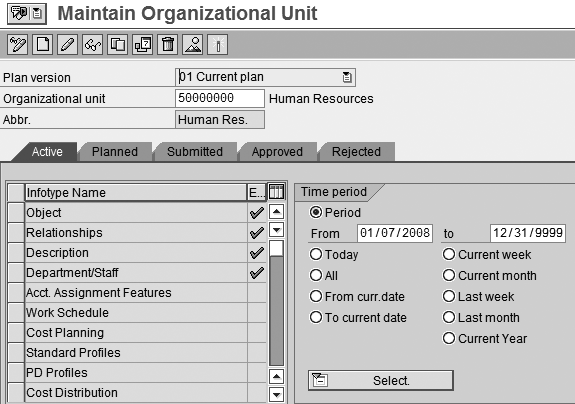The height and width of the screenshot is (404, 575).
Task: Click the Display glasses icon
Action: click(92, 45)
